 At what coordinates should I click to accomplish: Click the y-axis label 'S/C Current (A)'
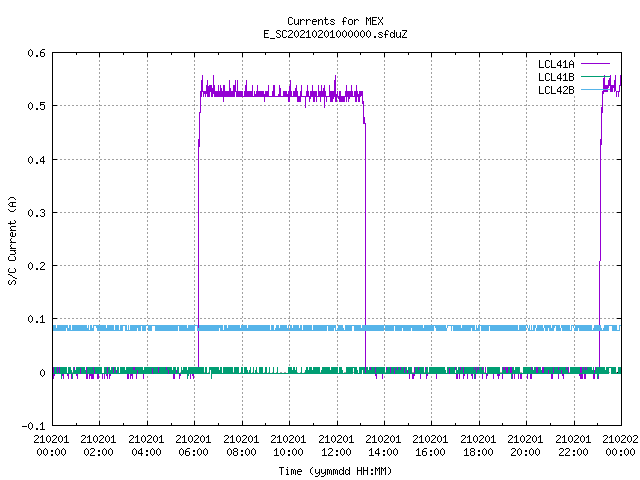pos(12,240)
